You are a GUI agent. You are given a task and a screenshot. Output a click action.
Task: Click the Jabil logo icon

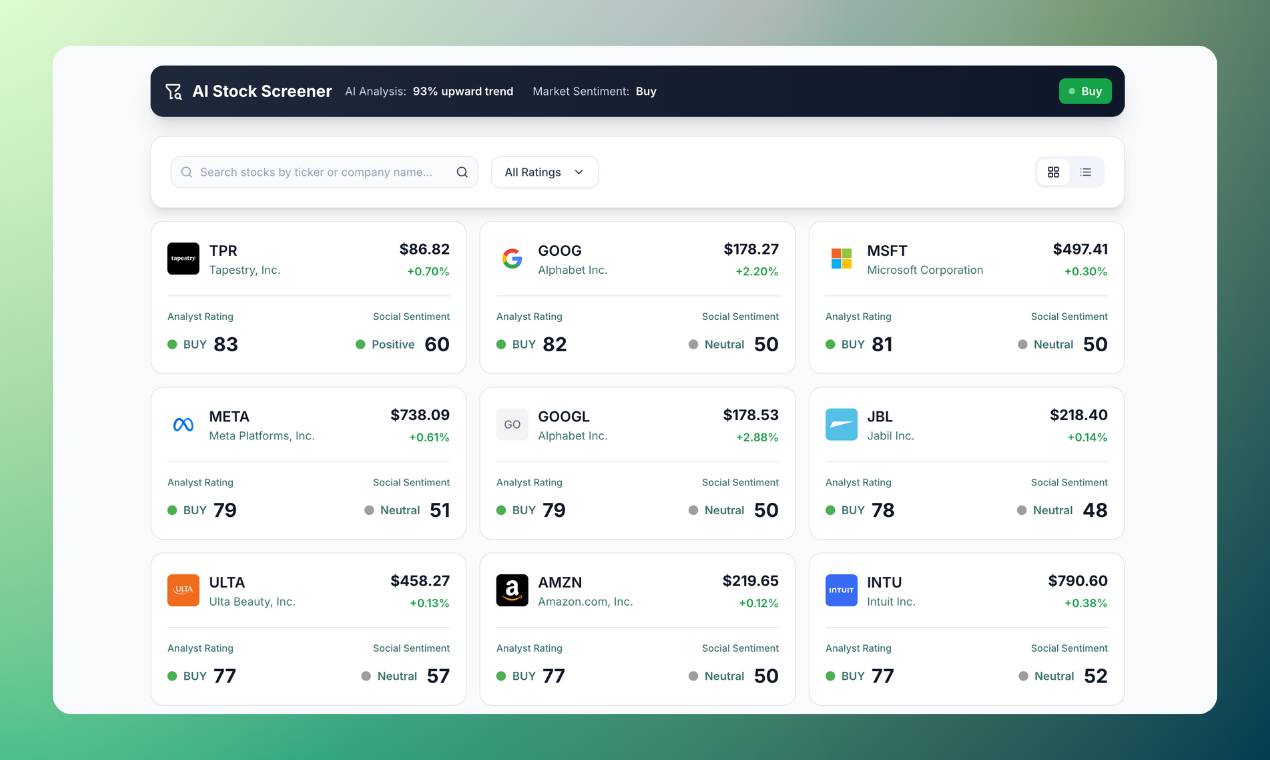pyautogui.click(x=841, y=424)
